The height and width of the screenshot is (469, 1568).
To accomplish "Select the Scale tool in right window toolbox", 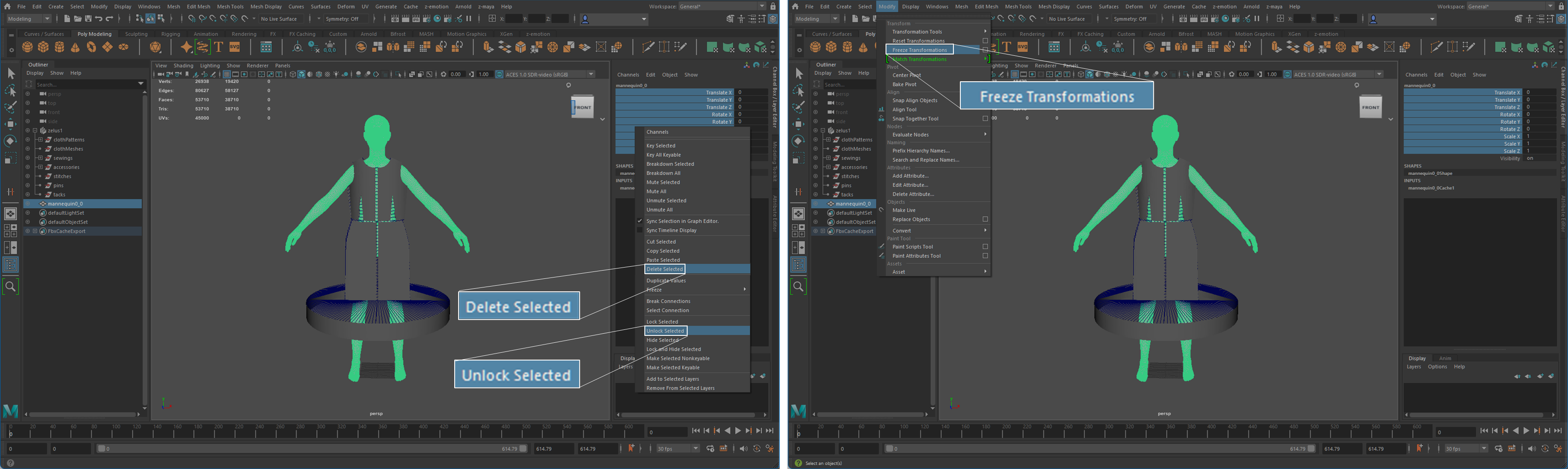I will [x=799, y=158].
